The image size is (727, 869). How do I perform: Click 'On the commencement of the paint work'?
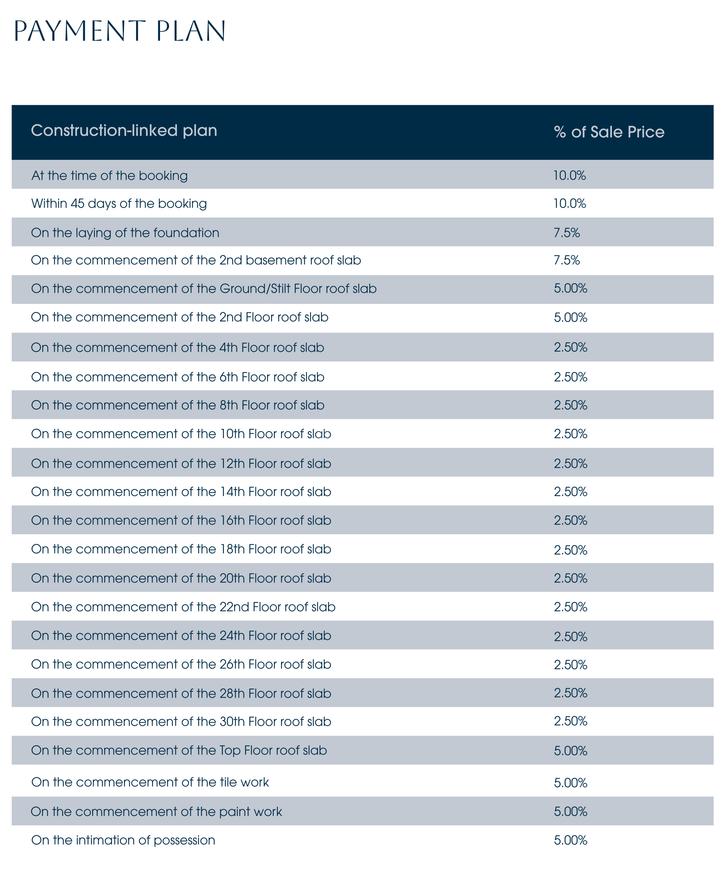pyautogui.click(x=156, y=811)
